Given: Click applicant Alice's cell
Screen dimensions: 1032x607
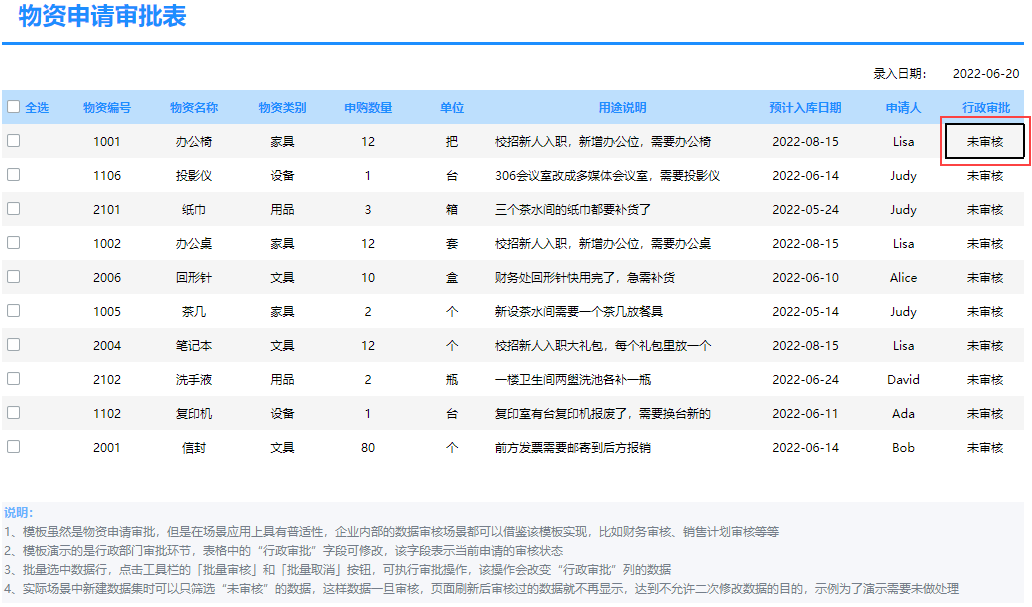Looking at the screenshot, I should 903,278.
